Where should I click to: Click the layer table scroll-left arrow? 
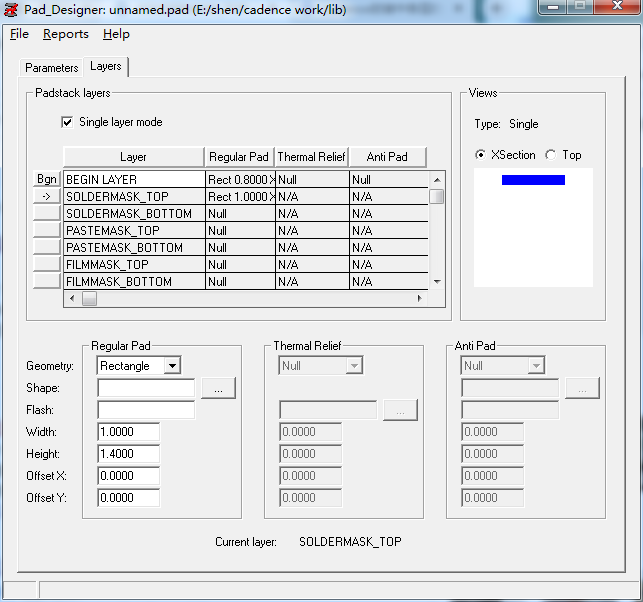(71, 299)
